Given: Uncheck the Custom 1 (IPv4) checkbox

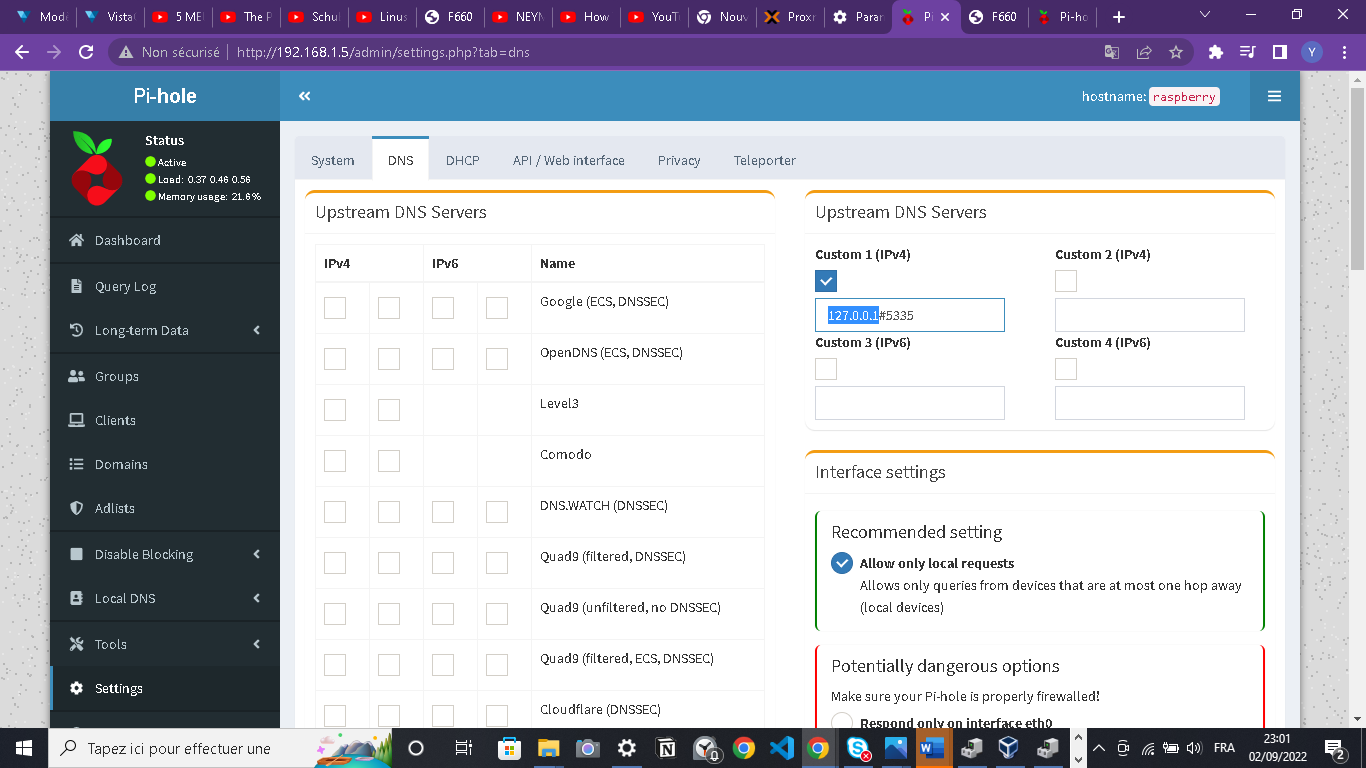Looking at the screenshot, I should (826, 281).
